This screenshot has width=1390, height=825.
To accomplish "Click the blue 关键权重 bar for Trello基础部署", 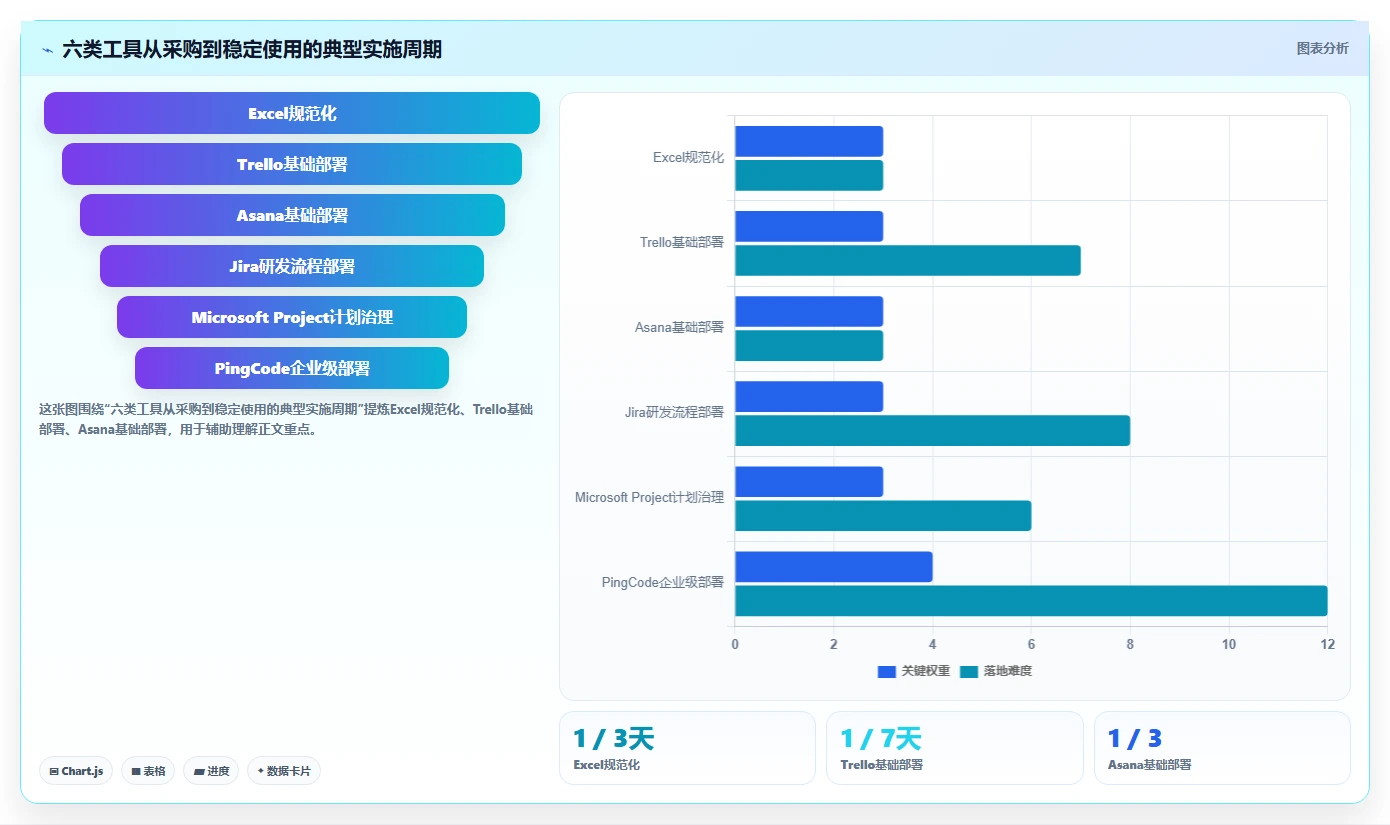I will pyautogui.click(x=809, y=226).
